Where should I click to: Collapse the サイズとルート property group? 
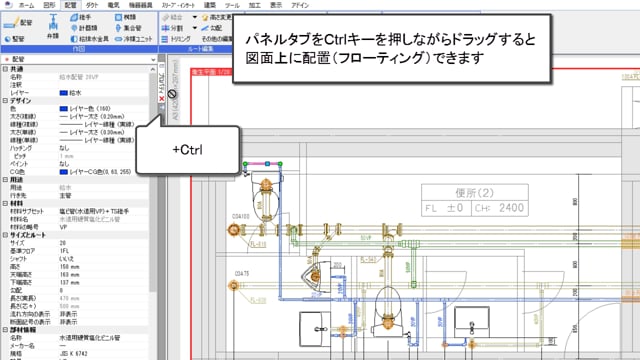[5, 235]
